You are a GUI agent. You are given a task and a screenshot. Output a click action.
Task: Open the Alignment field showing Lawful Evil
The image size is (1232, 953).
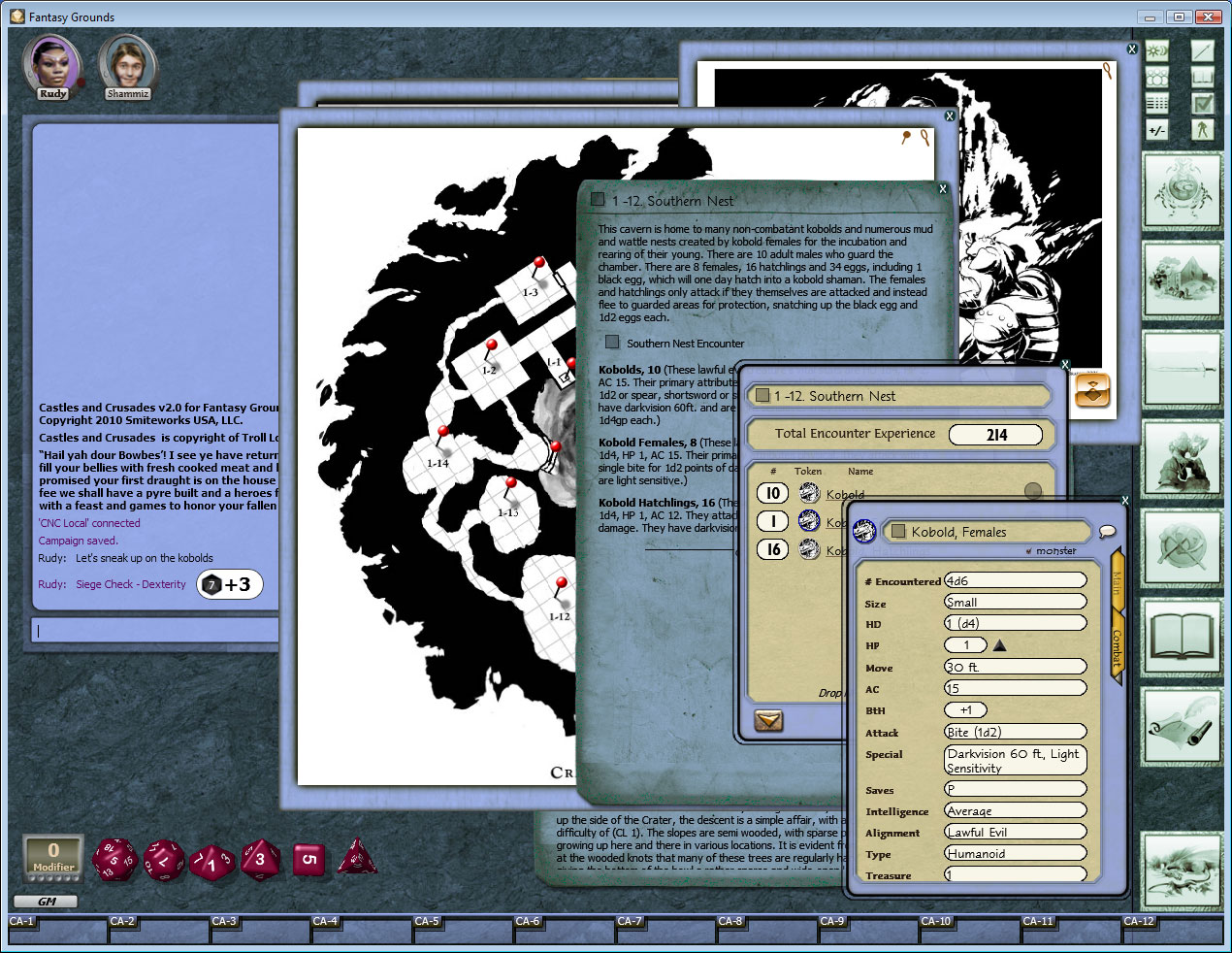point(1015,832)
